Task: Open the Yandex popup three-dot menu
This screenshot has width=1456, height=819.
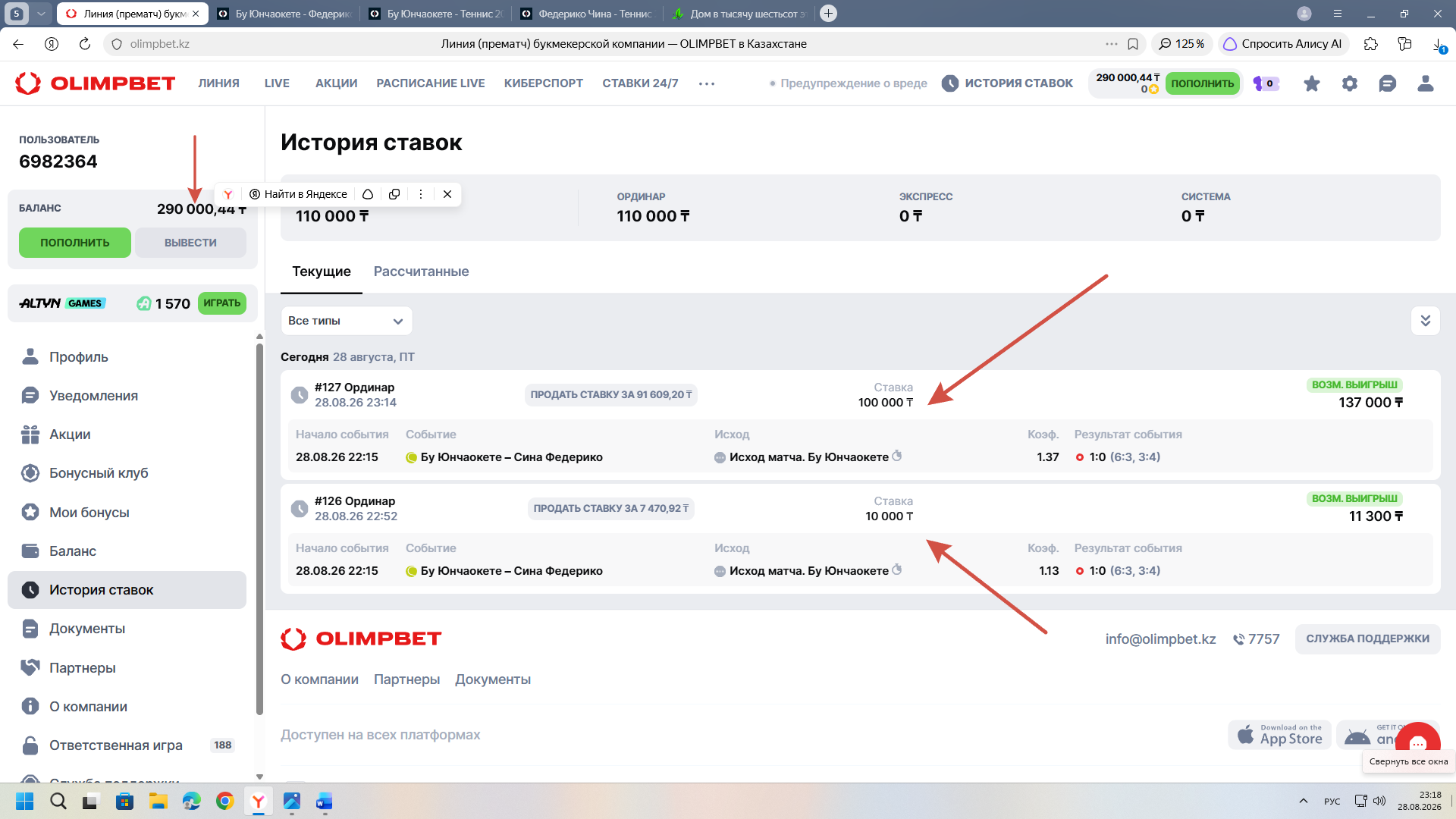Action: [x=420, y=194]
